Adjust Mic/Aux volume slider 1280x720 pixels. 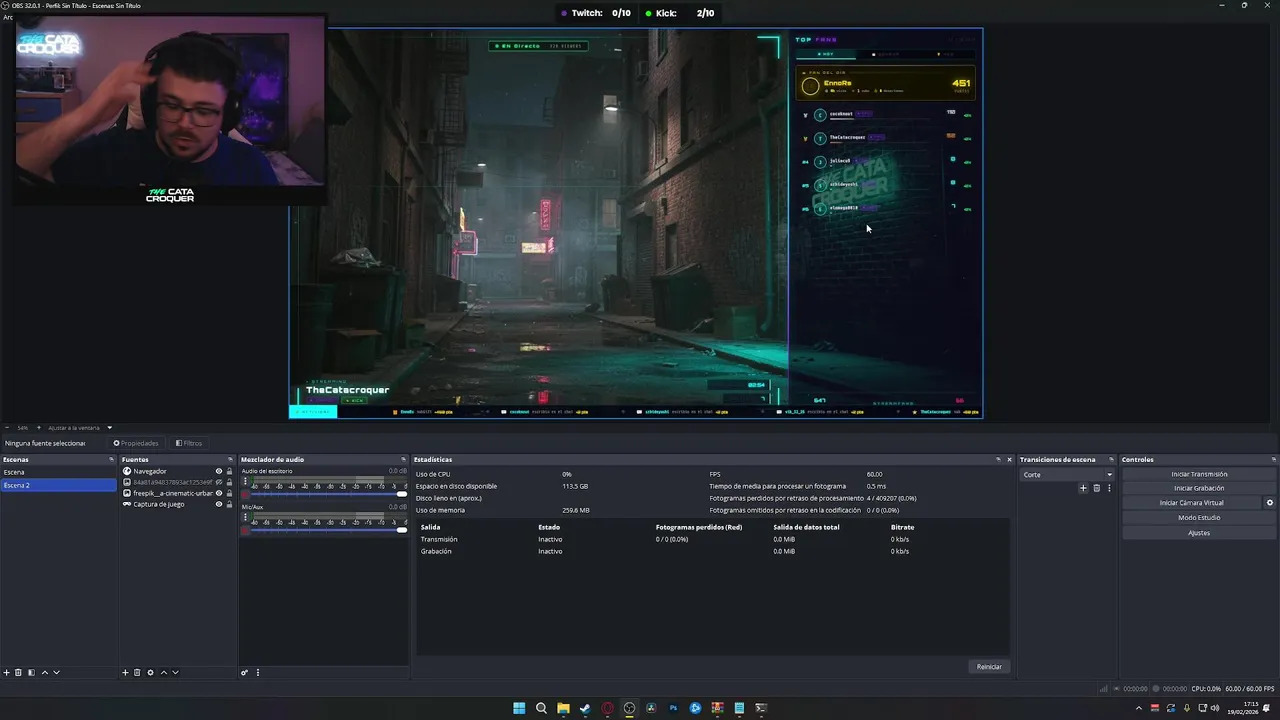click(329, 530)
